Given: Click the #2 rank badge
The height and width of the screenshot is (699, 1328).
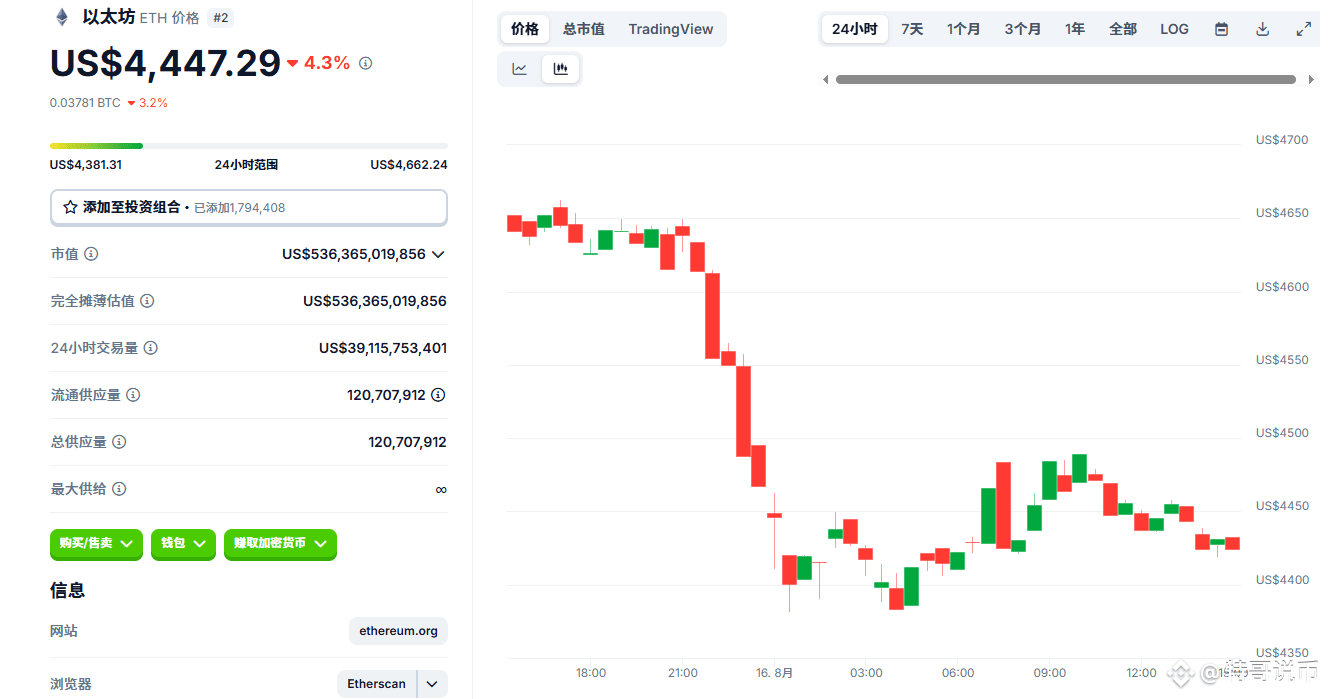Looking at the screenshot, I should [220, 17].
